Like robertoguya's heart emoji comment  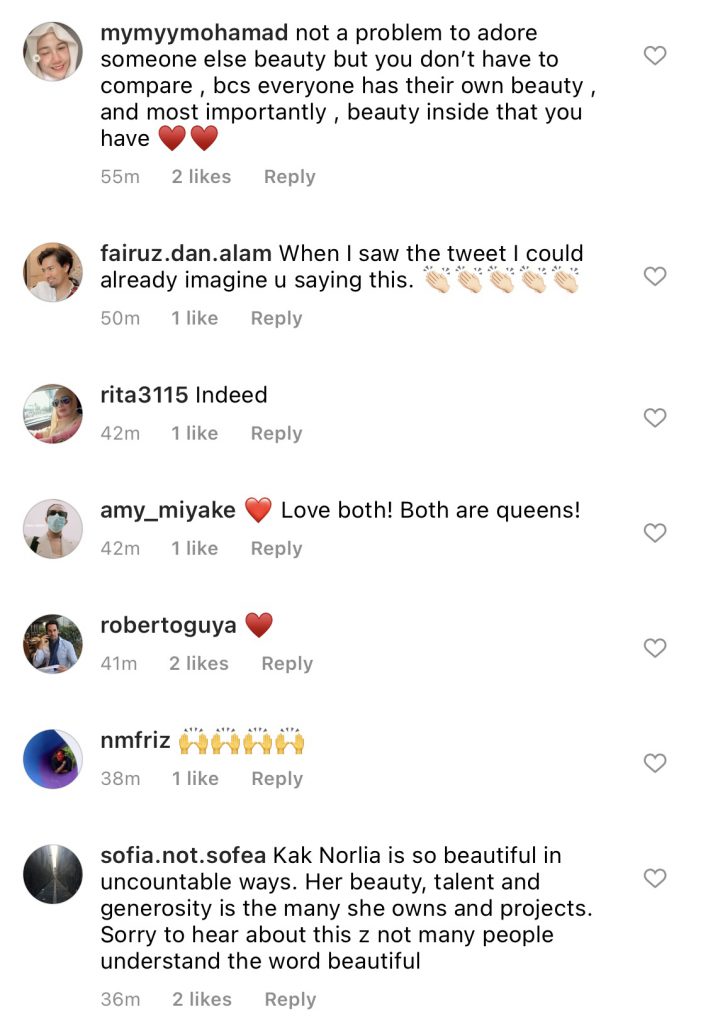tap(654, 648)
